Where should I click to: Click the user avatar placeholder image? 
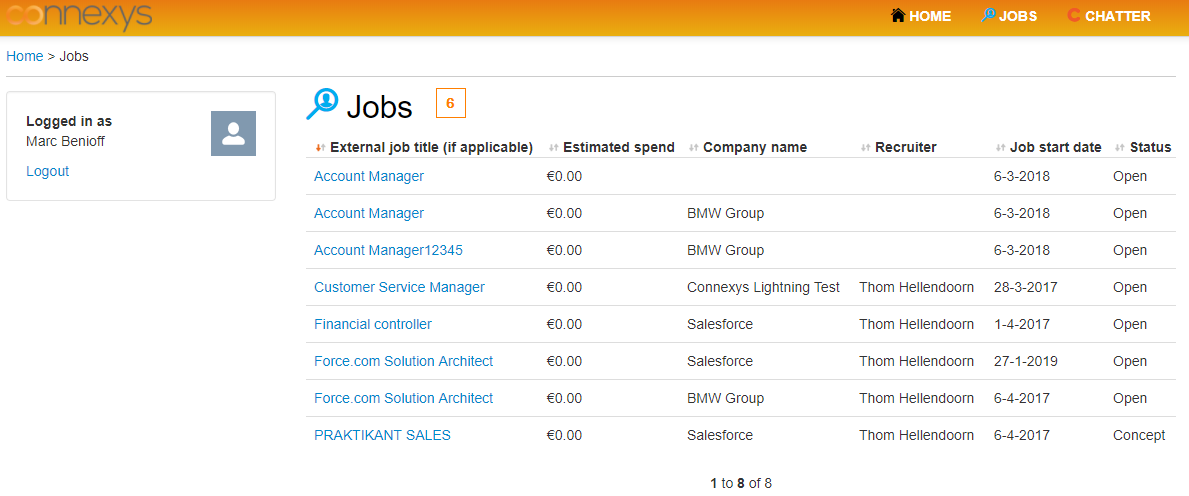coord(233,133)
